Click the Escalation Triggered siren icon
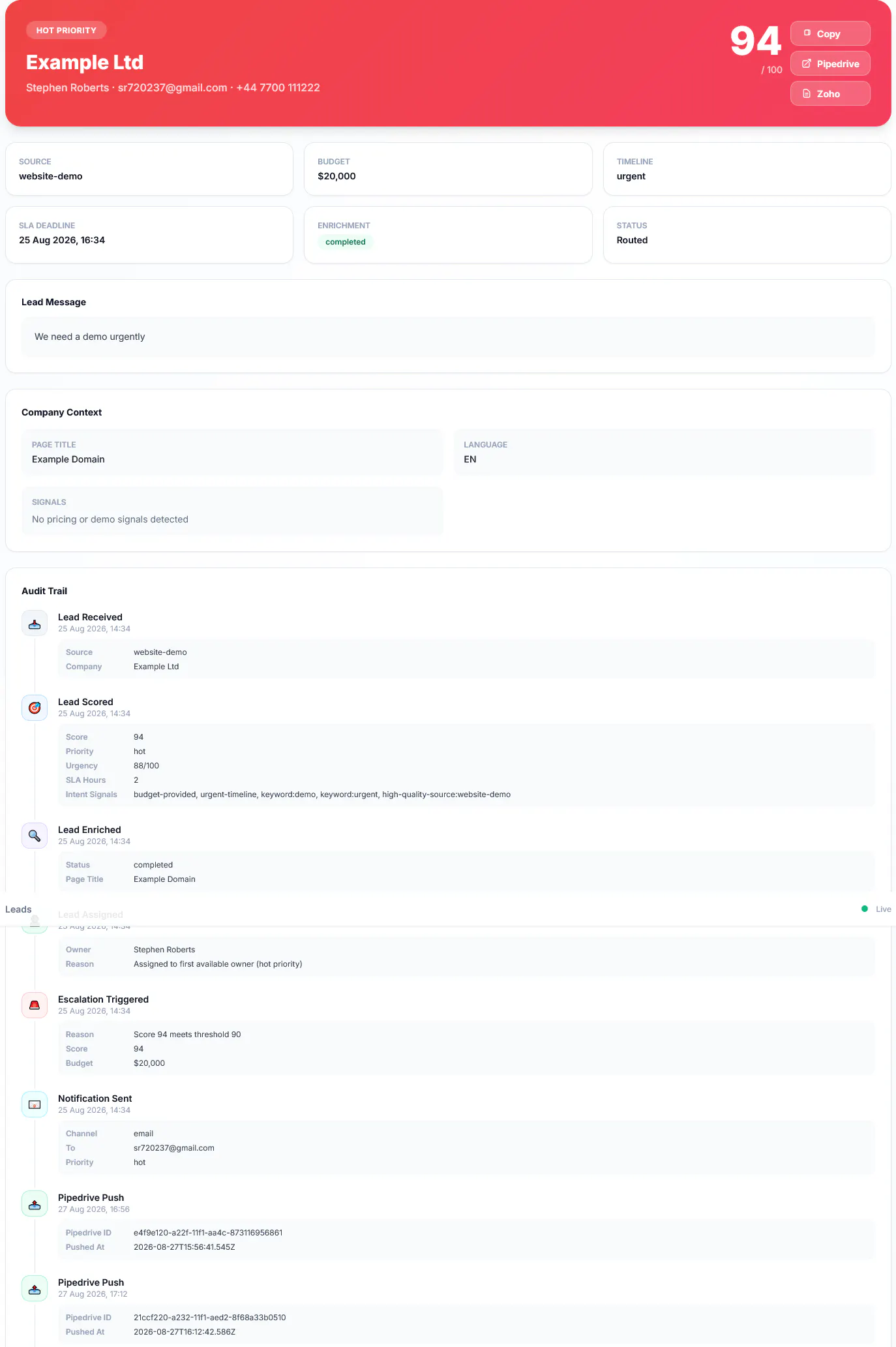This screenshot has width=896, height=1347. tap(35, 1005)
